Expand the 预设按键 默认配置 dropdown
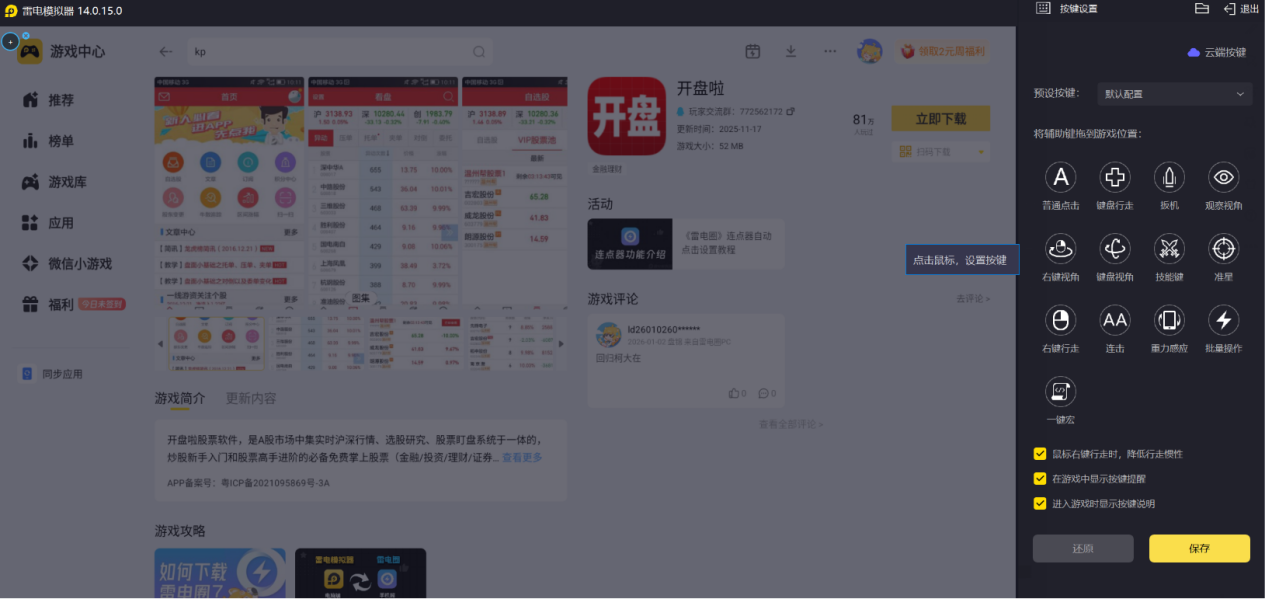Viewport: 1265px width, 599px height. coord(1174,94)
